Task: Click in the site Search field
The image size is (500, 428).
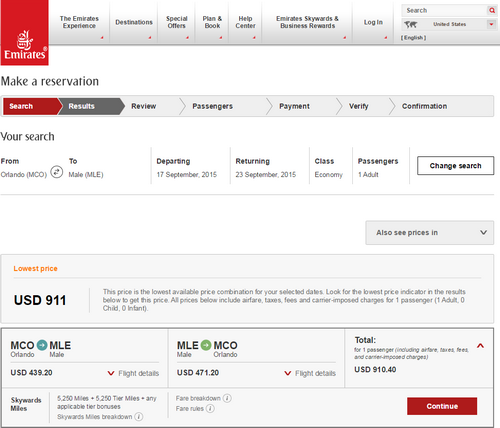Action: [x=444, y=10]
